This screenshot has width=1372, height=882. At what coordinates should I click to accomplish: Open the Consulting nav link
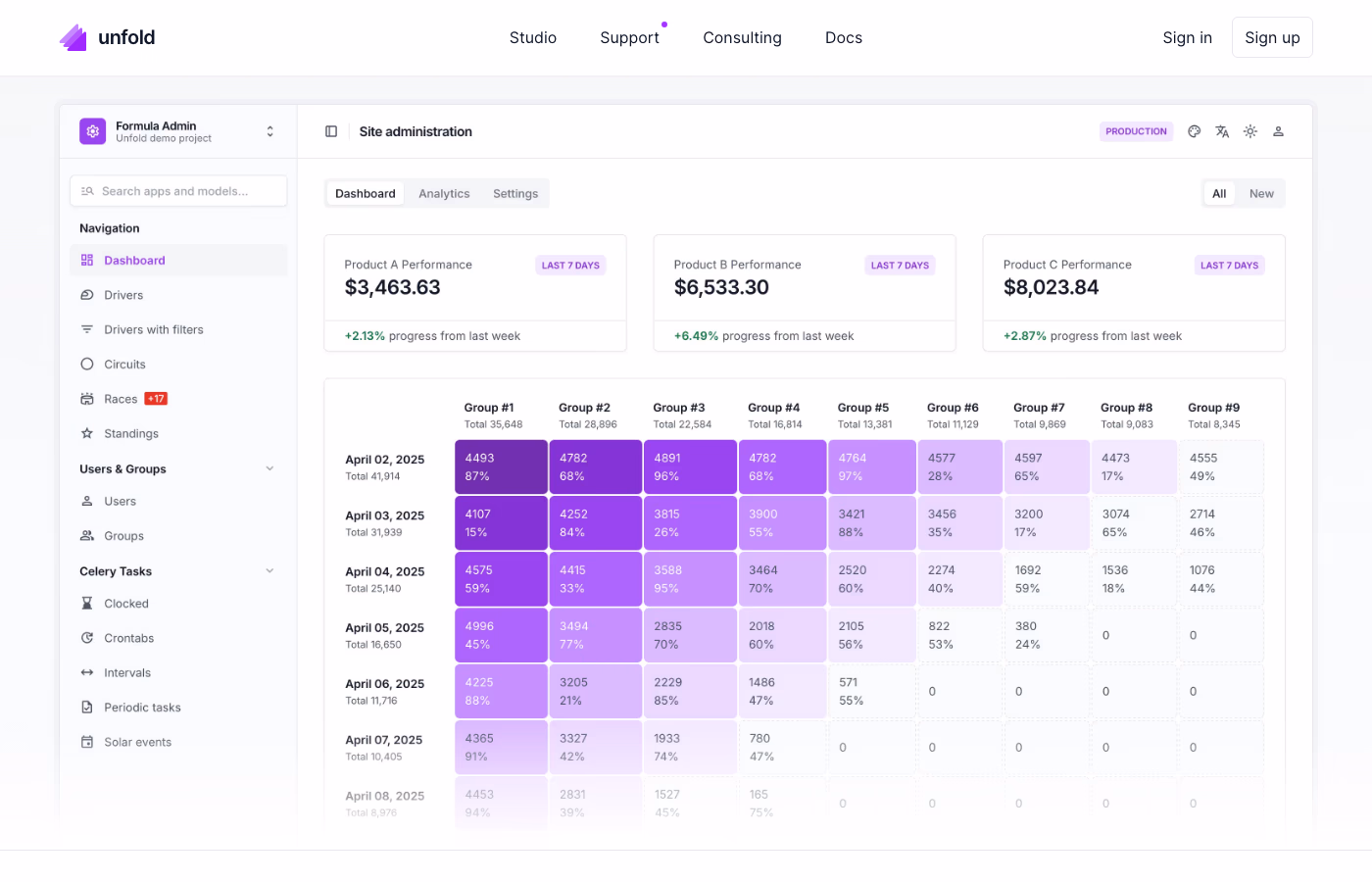pos(743,38)
